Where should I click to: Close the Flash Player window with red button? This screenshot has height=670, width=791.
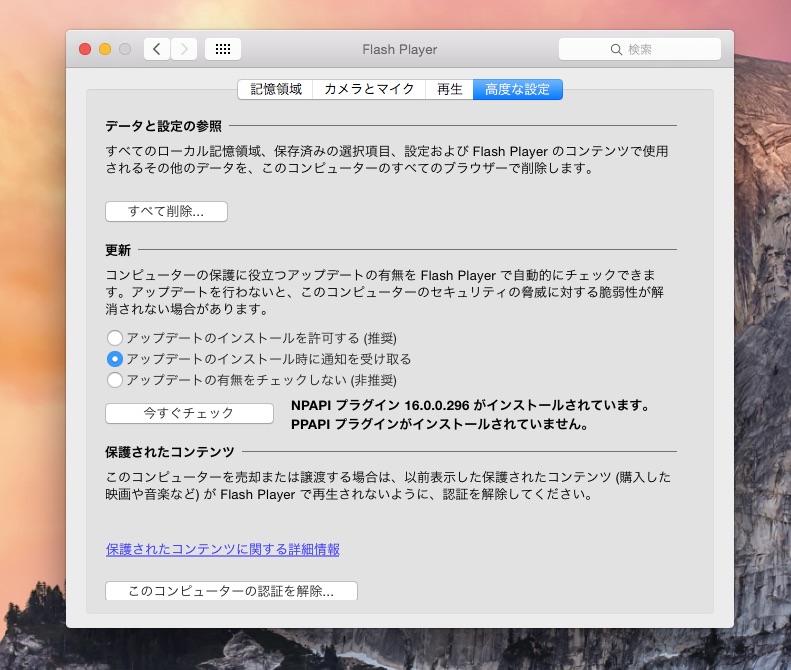pyautogui.click(x=85, y=49)
